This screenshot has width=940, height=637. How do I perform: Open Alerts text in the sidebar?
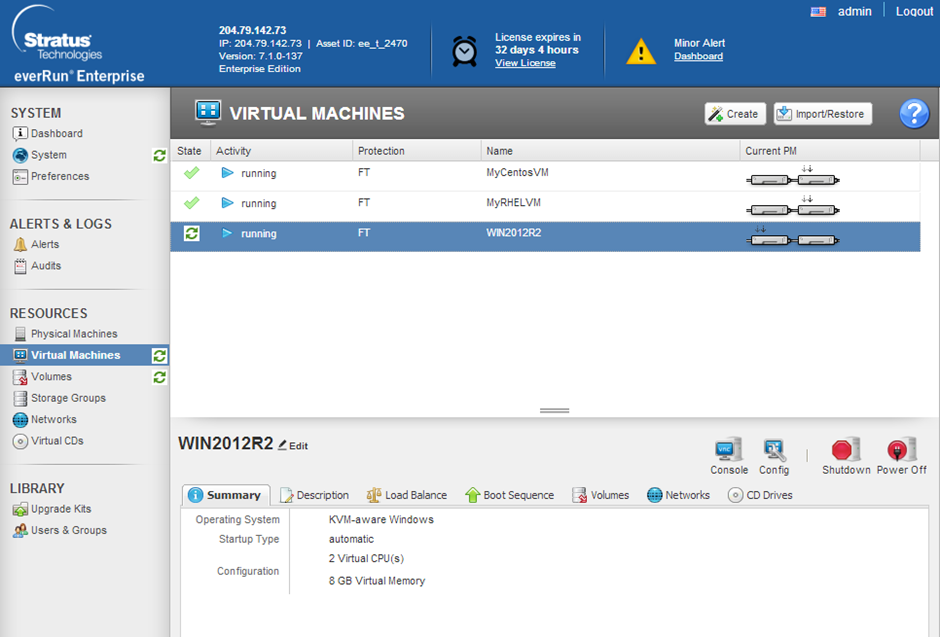coord(45,244)
